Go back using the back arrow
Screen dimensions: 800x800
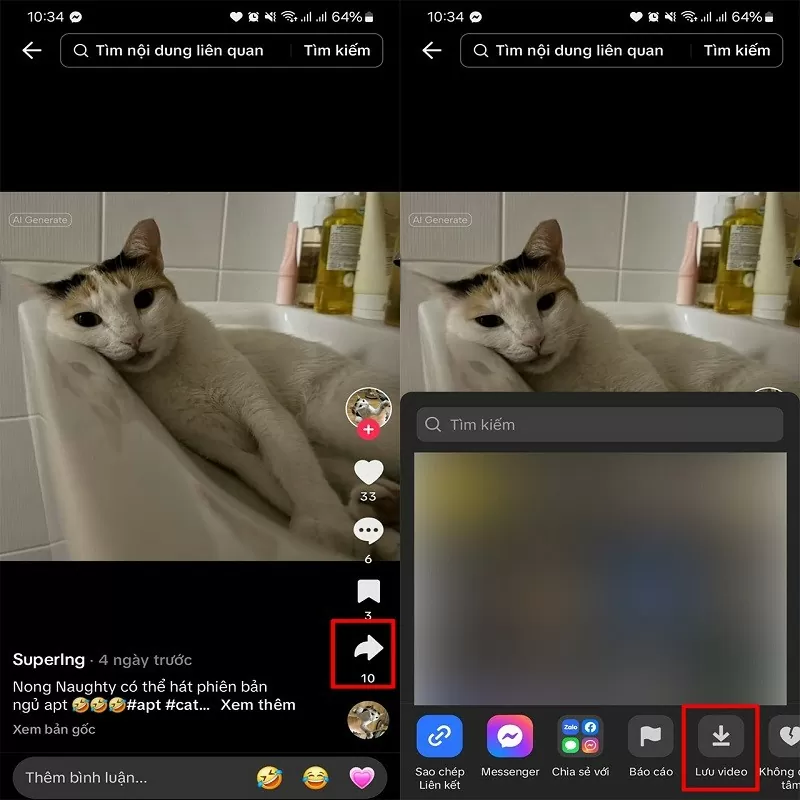click(30, 50)
